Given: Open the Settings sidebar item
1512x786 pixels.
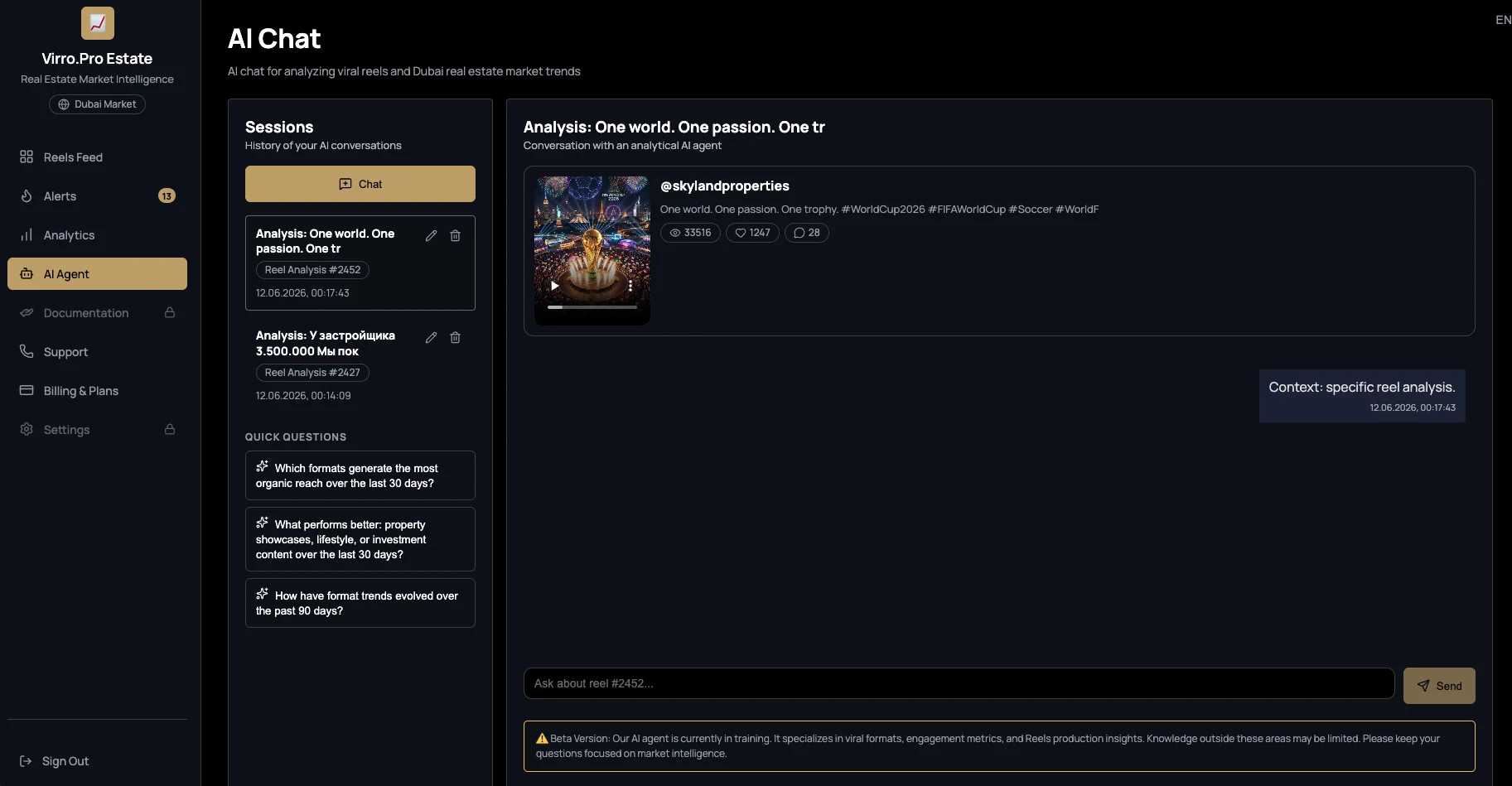Looking at the screenshot, I should click(x=97, y=430).
